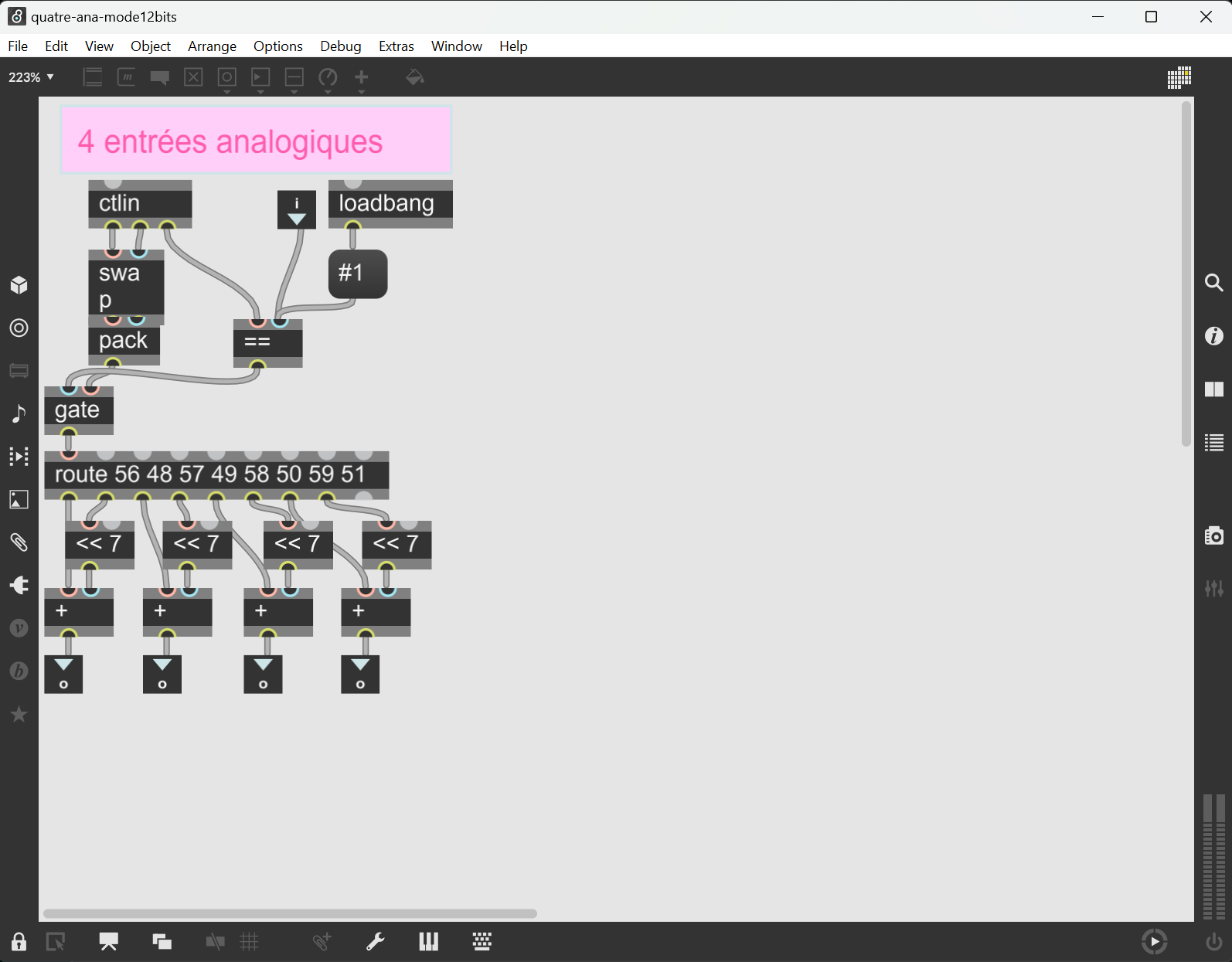Toggle the grid display in bottom toolbar

tap(249, 942)
